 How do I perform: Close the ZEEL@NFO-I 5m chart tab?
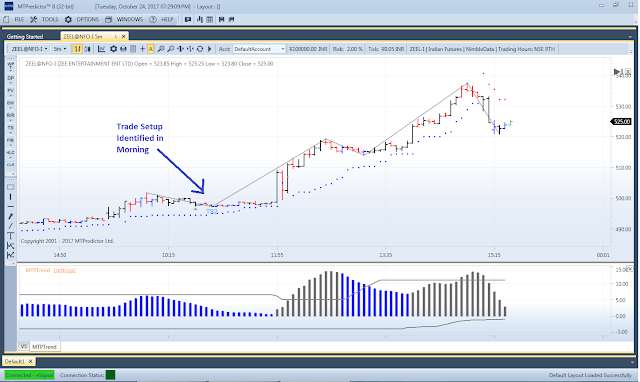tap(124, 36)
